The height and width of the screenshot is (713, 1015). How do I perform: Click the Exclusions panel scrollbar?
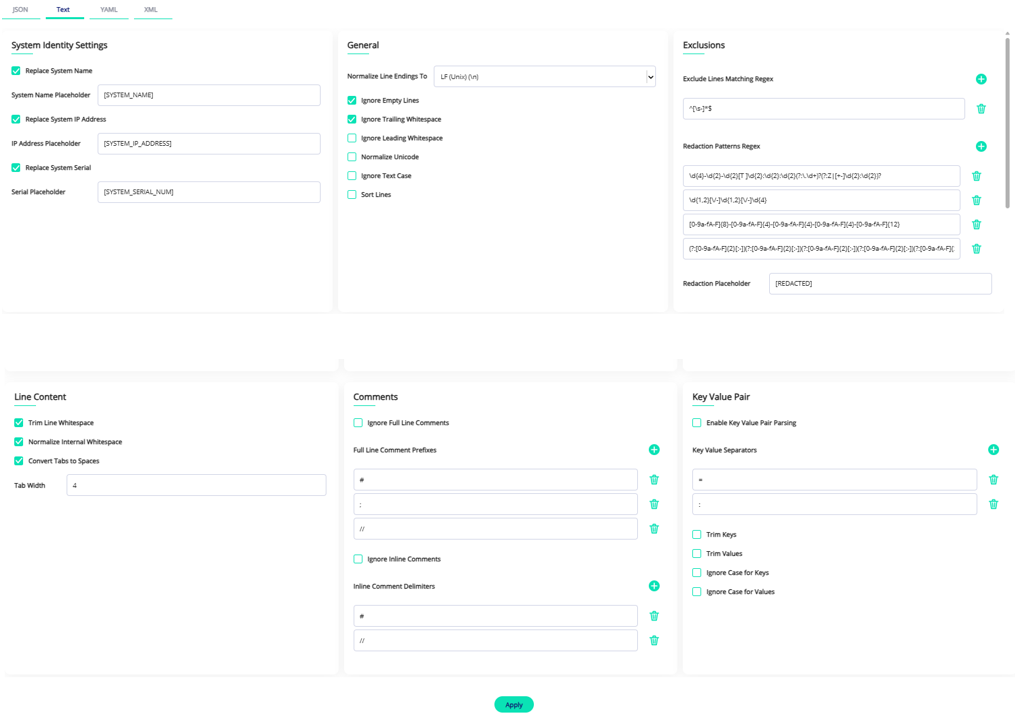1007,123
